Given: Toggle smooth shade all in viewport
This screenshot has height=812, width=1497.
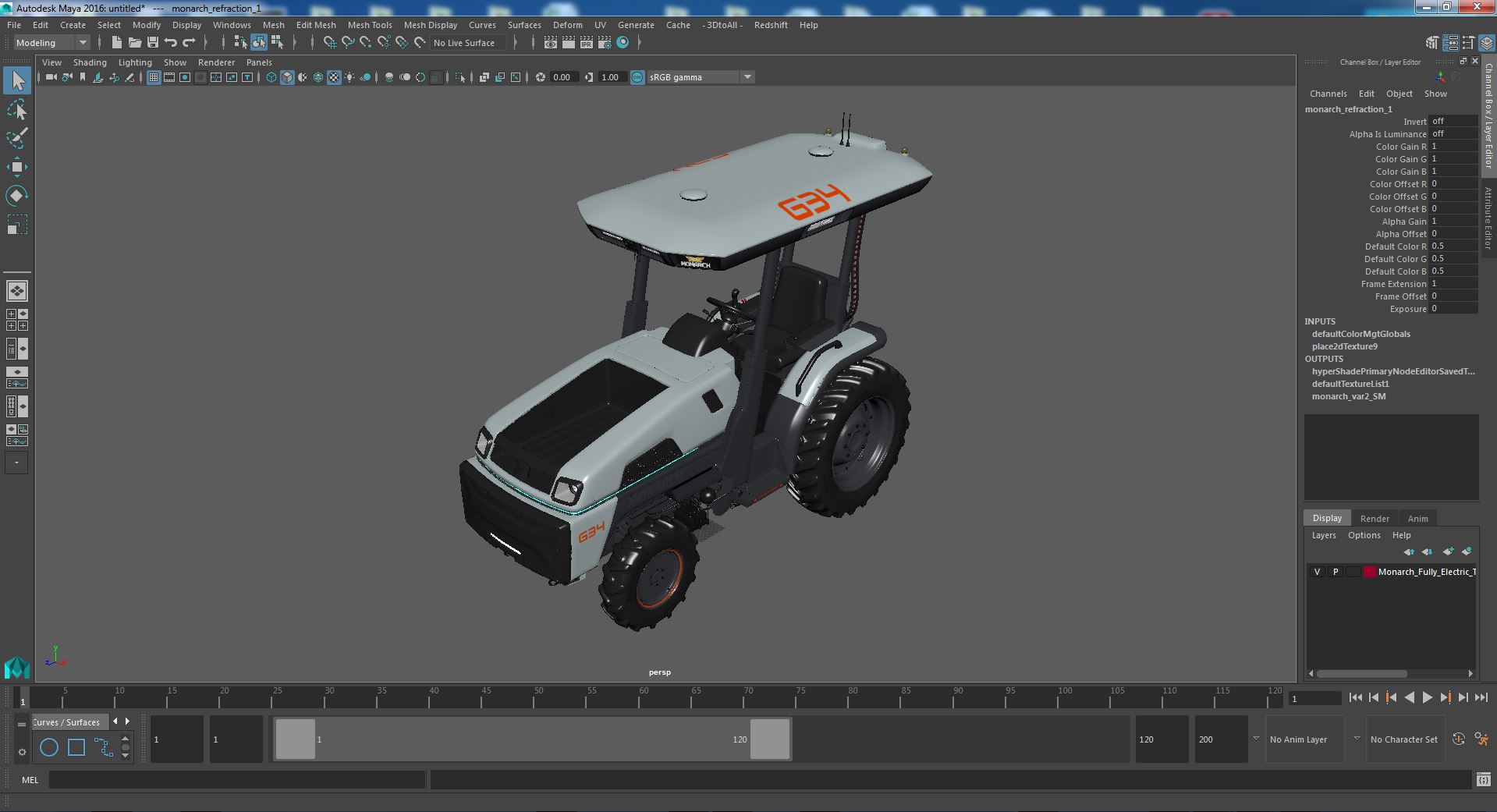Looking at the screenshot, I should [x=287, y=77].
